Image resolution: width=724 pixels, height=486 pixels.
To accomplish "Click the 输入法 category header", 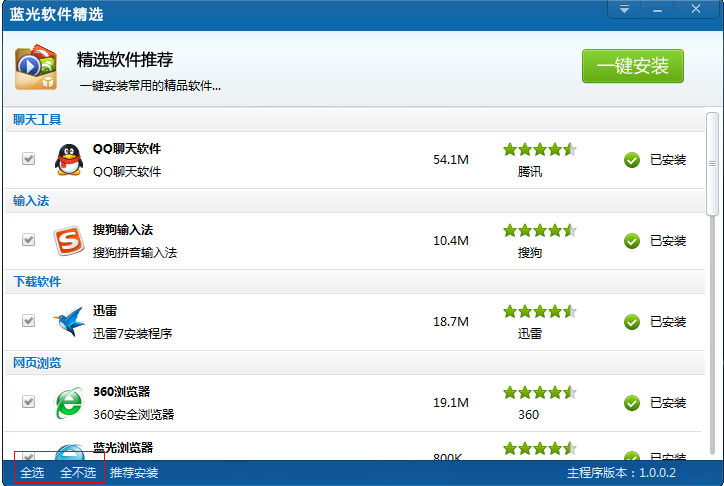I will tap(31, 201).
